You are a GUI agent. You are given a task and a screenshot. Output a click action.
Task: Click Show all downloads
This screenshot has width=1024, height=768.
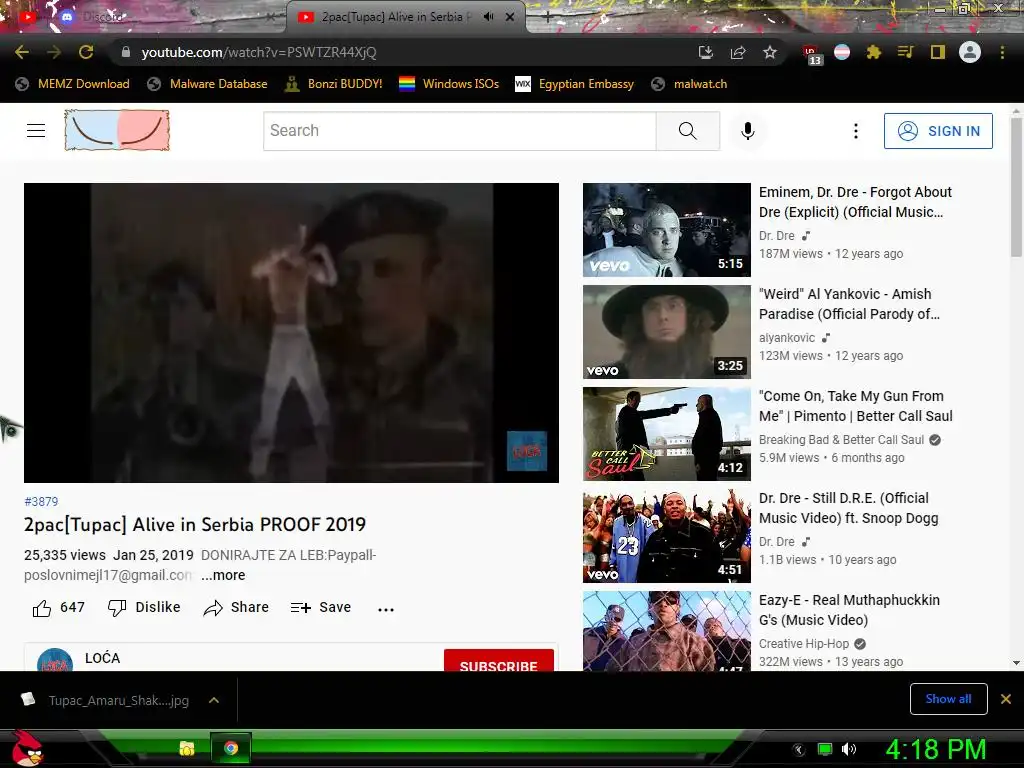(x=948, y=699)
